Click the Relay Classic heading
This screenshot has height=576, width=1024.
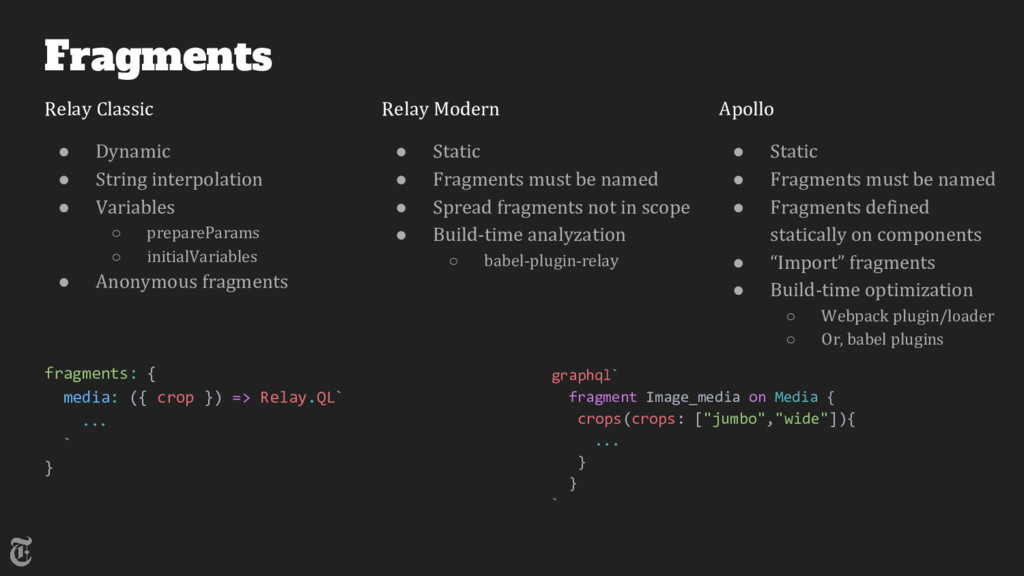click(x=99, y=109)
